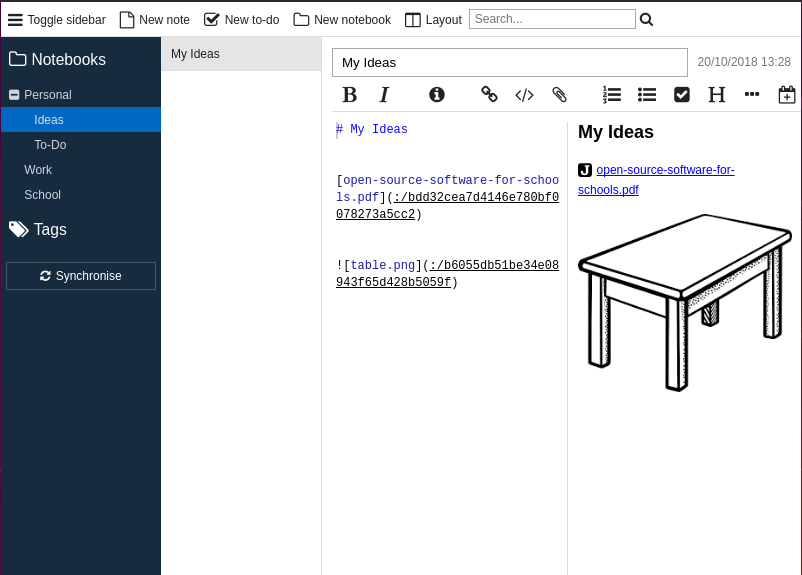Screen dimensions: 802x575
Task: Insert a checkbox item from the toolbar
Action: (682, 95)
